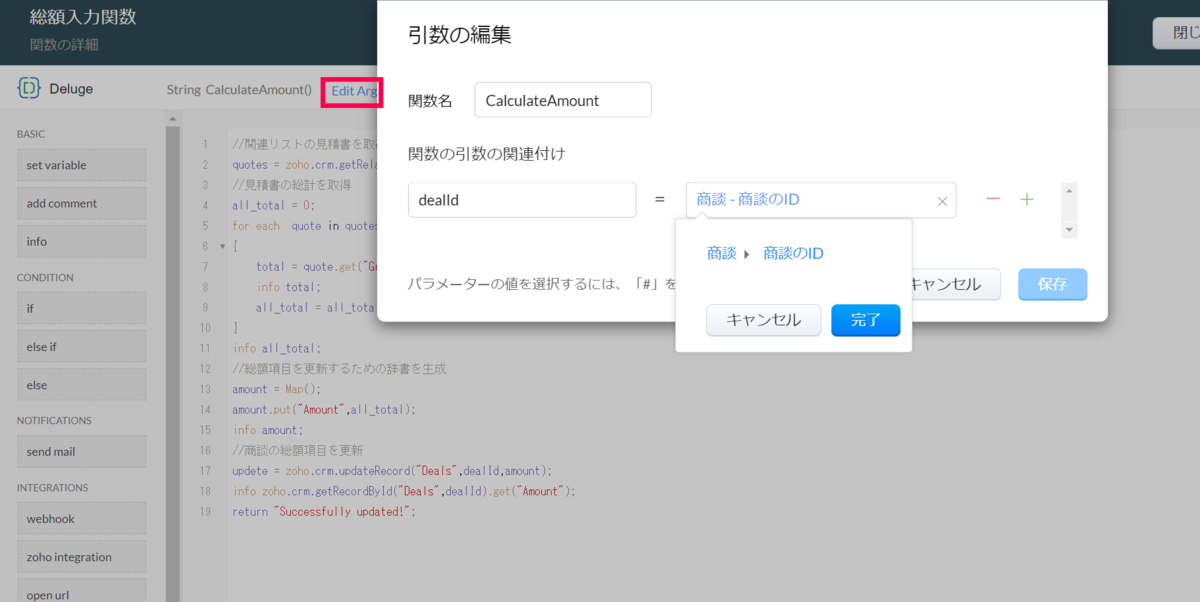The width and height of the screenshot is (1200, 602).
Task: Click 保存 to save arguments
Action: click(1052, 284)
